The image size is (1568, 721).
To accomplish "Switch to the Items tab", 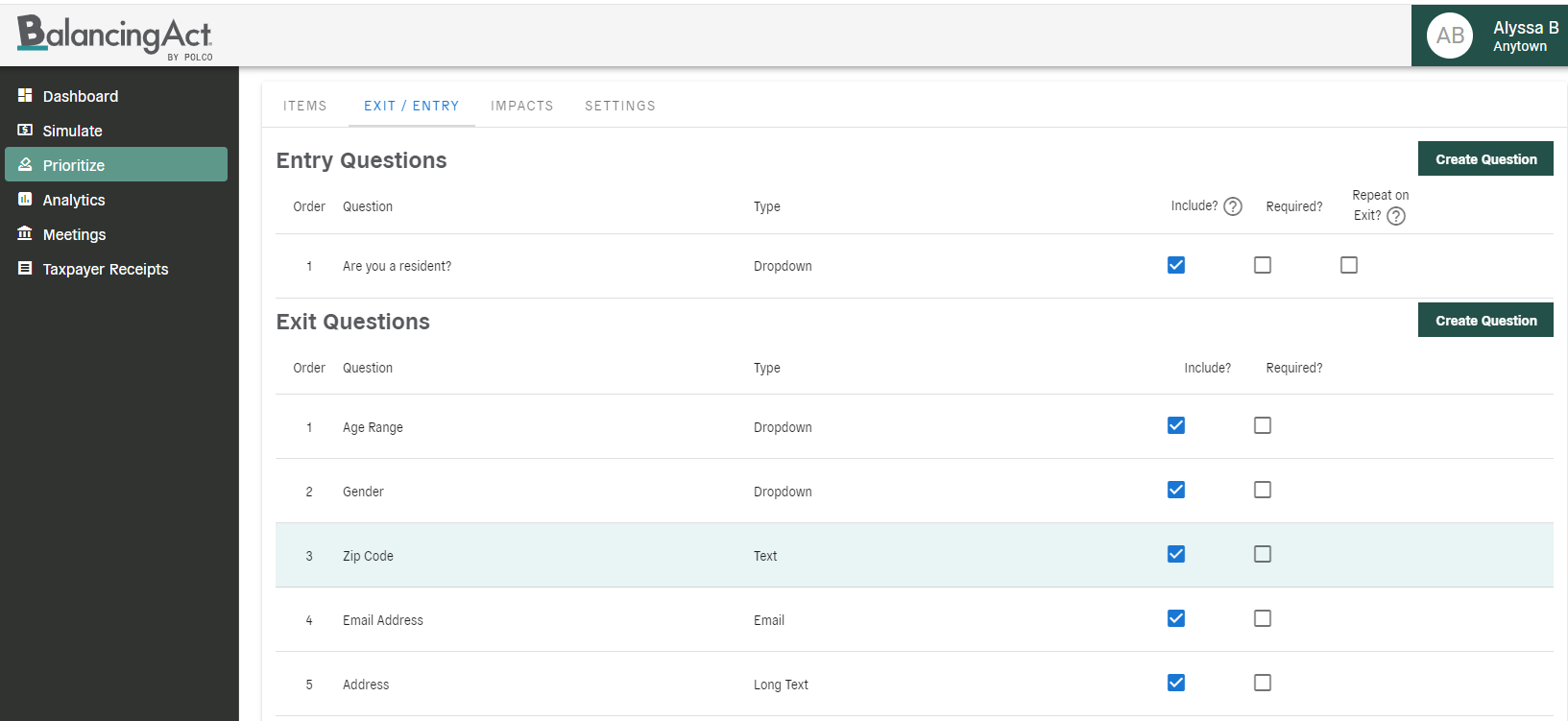I will point(305,106).
